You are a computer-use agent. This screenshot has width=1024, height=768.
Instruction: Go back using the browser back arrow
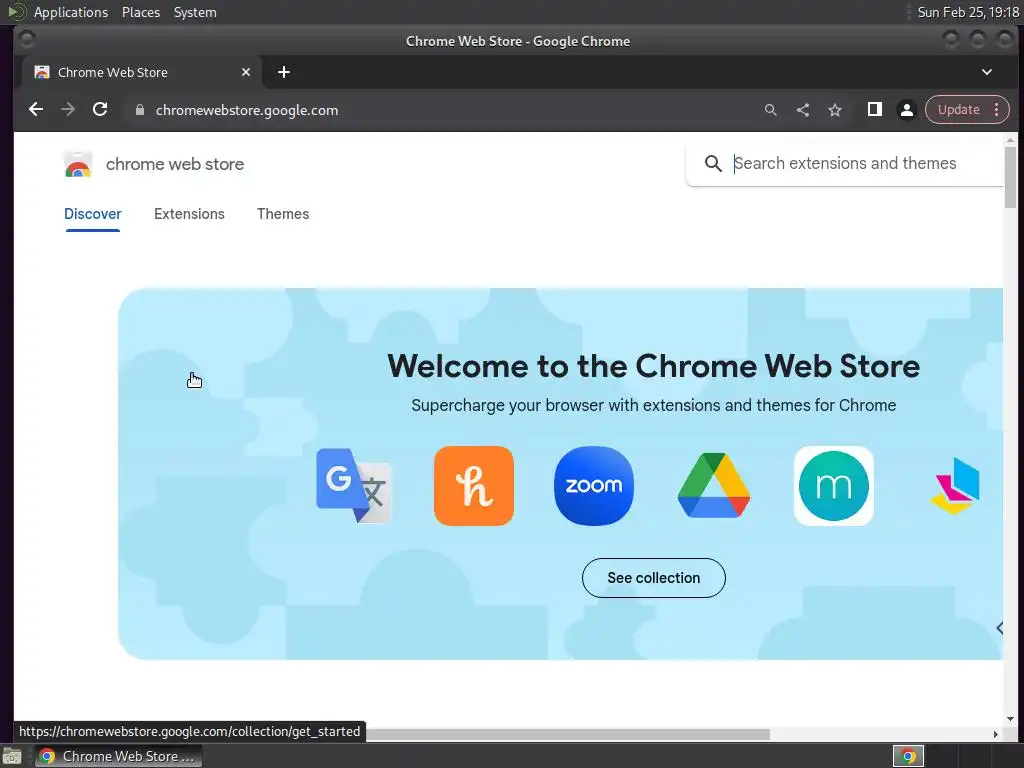point(36,110)
